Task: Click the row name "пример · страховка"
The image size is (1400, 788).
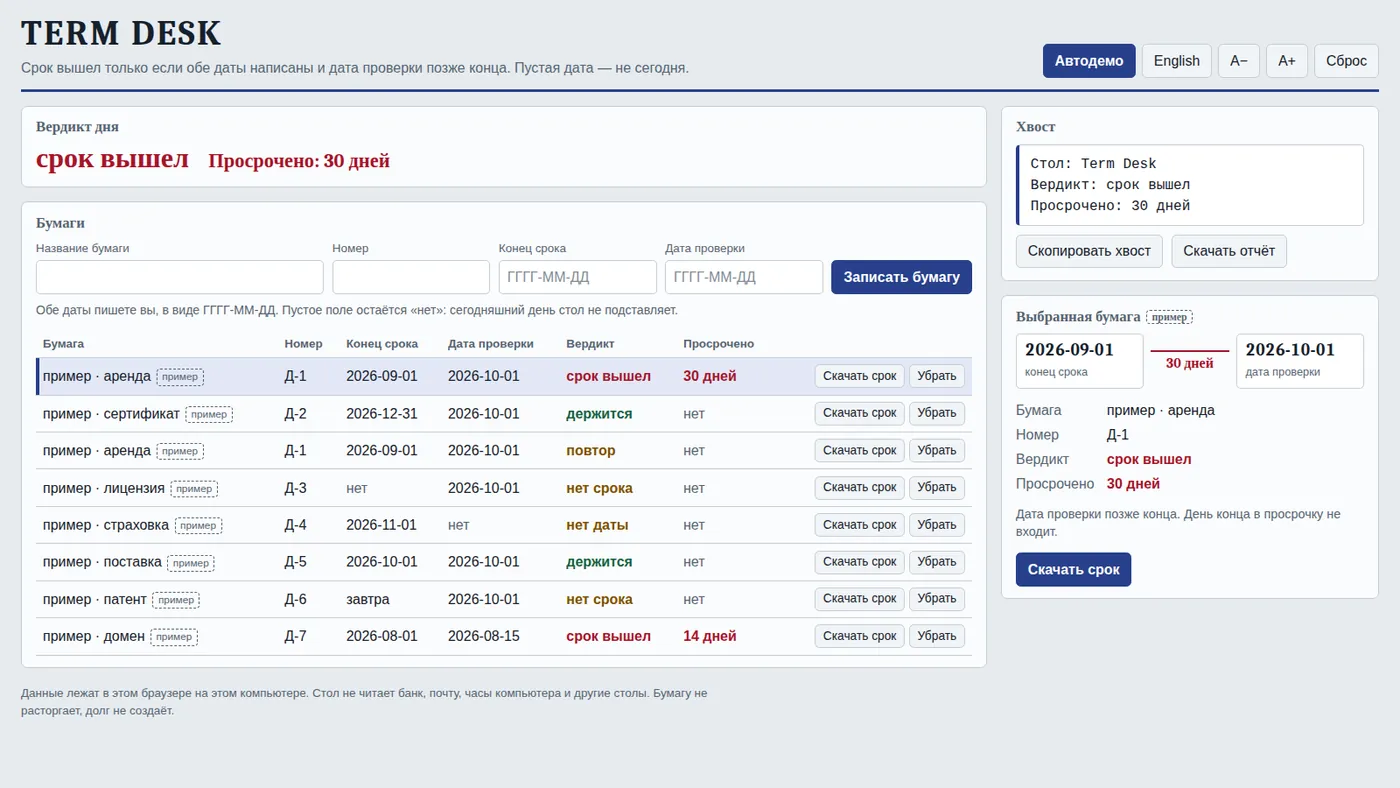Action: (106, 525)
